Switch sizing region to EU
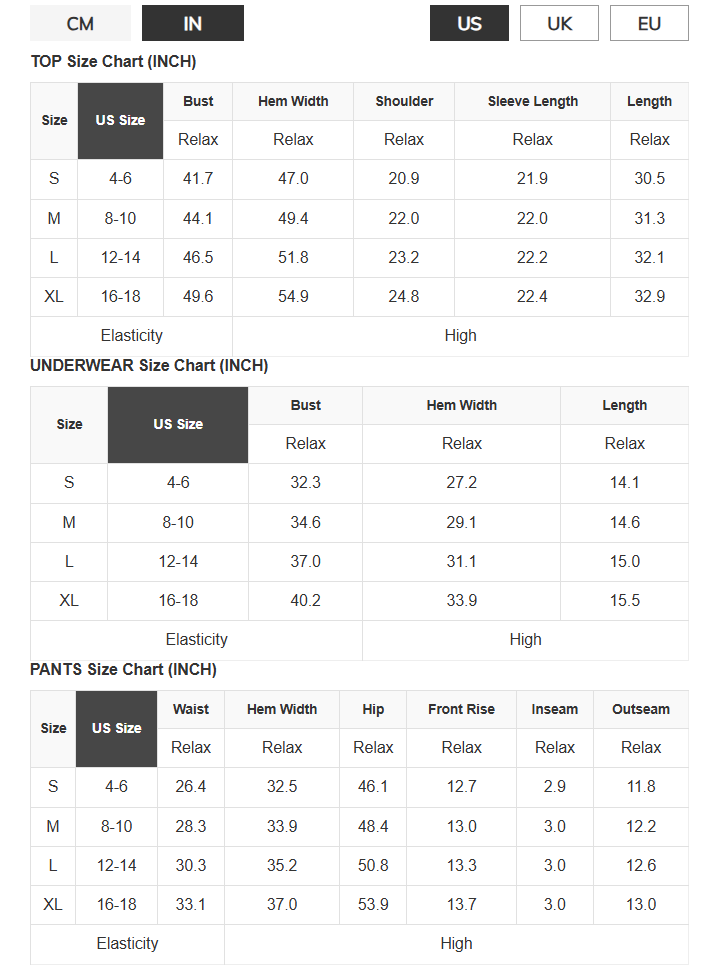The width and height of the screenshot is (728, 980). pos(649,24)
